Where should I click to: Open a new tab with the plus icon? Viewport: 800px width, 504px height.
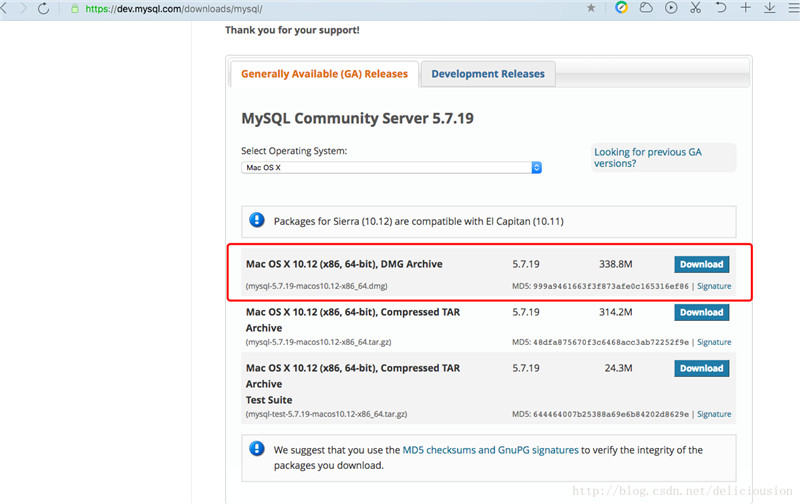tap(745, 8)
